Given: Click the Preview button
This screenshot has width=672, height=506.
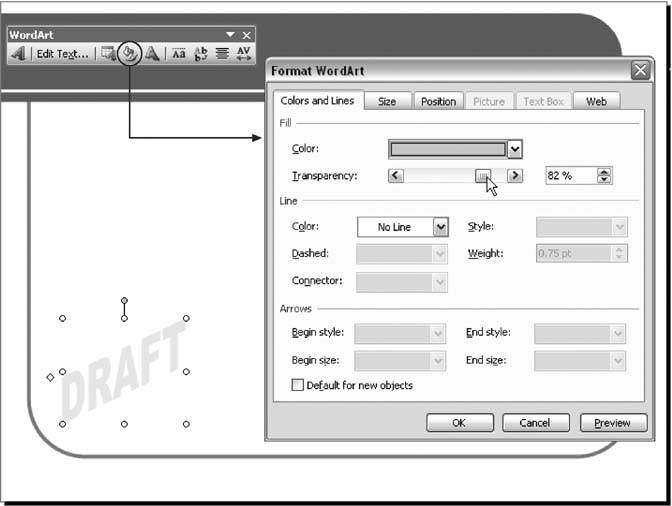Looking at the screenshot, I should tap(613, 423).
